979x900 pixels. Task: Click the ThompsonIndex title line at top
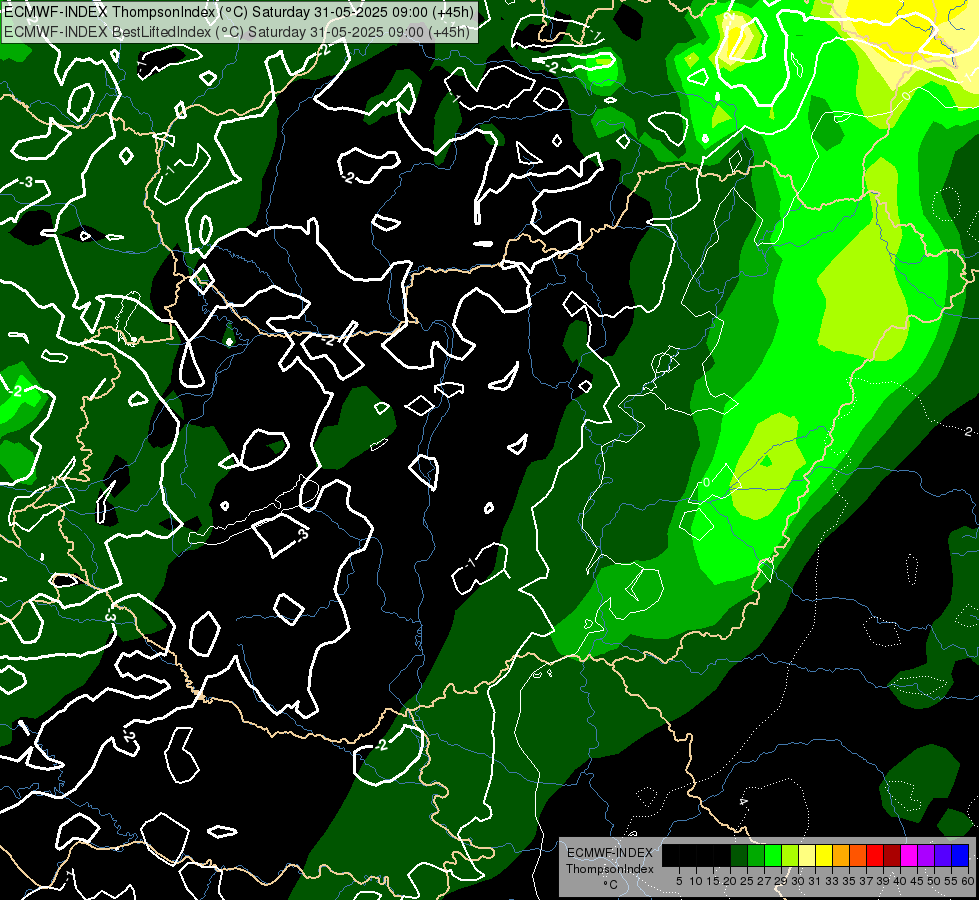[239, 12]
